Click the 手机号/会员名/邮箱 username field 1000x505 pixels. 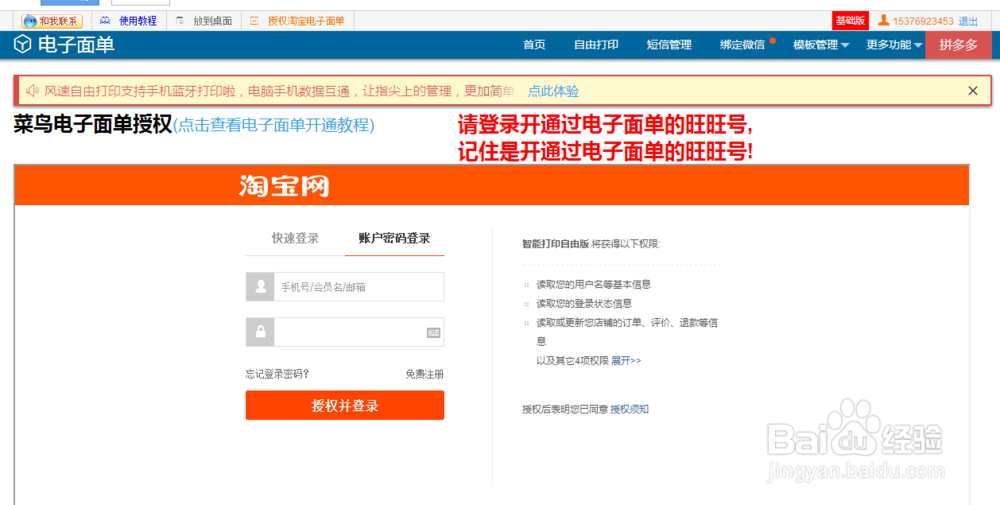tap(358, 287)
